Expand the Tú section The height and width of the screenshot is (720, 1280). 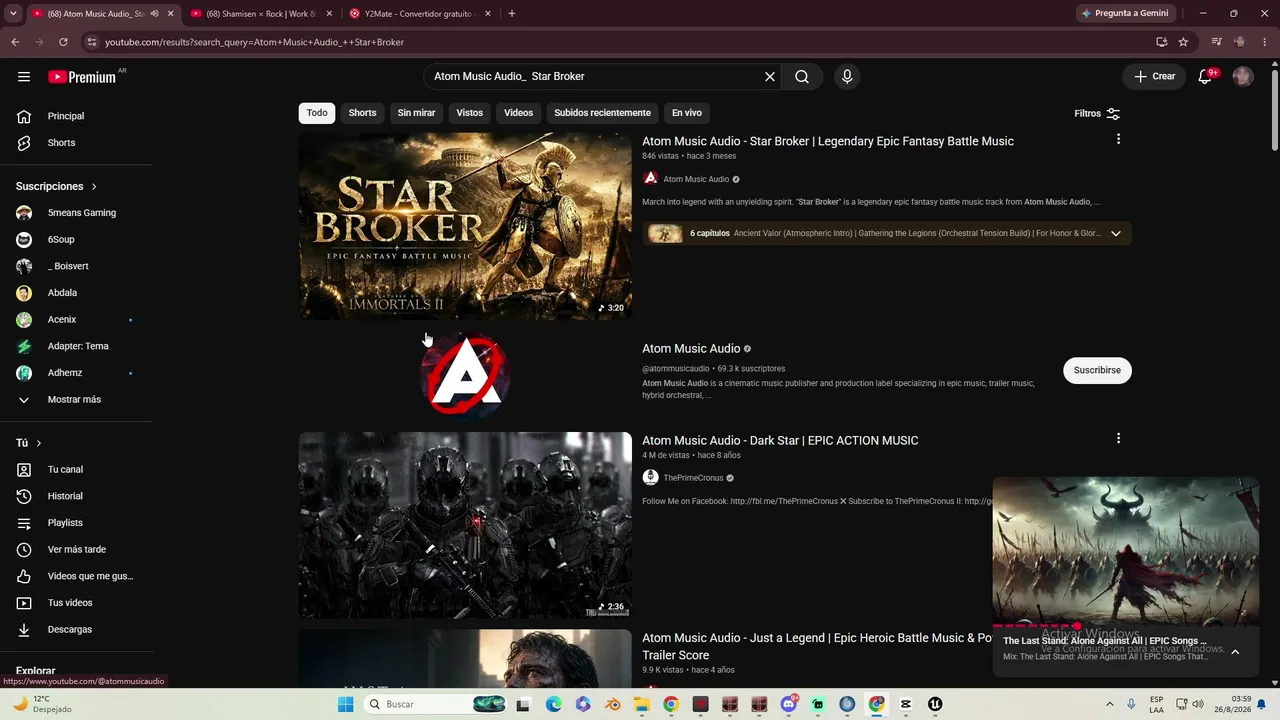click(29, 443)
